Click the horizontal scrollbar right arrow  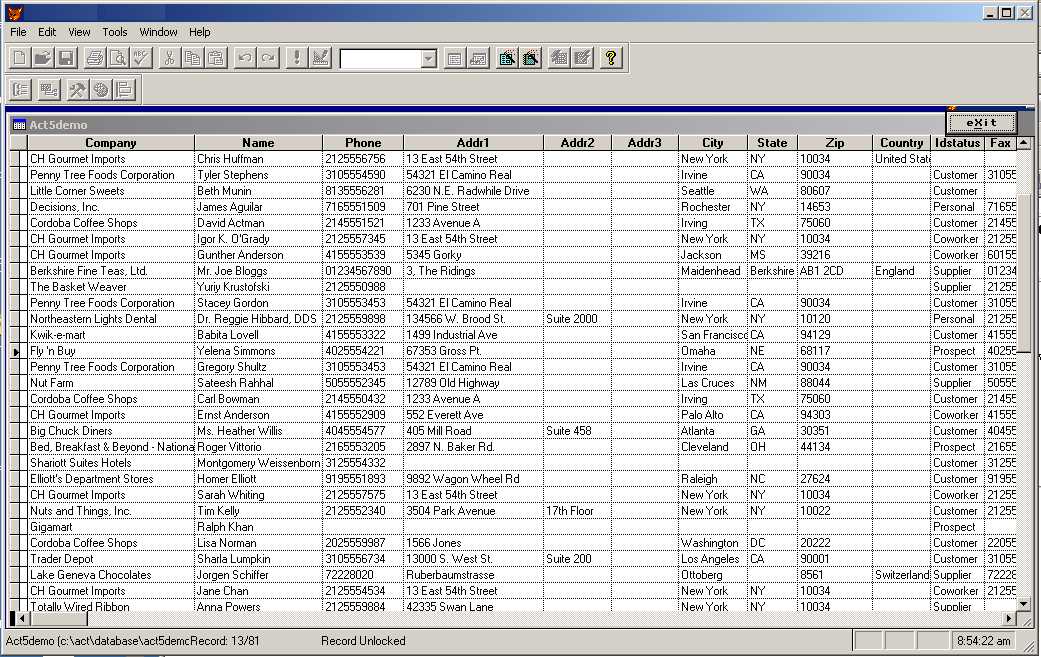coord(1009,619)
